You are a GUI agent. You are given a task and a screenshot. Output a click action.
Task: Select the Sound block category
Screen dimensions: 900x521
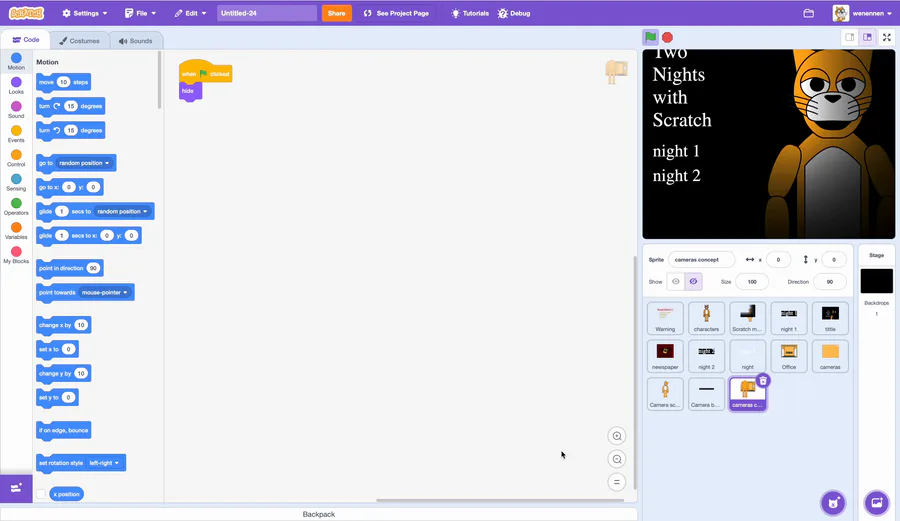(16, 110)
